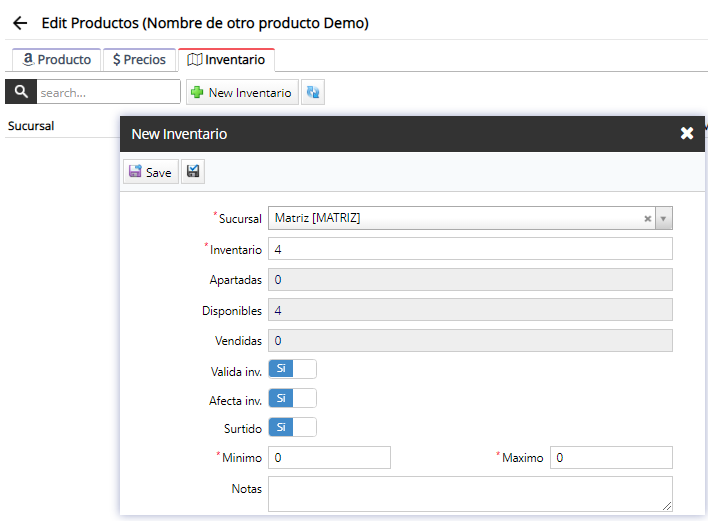
Task: Click the refresh icon beside New Inventario
Action: click(x=313, y=92)
